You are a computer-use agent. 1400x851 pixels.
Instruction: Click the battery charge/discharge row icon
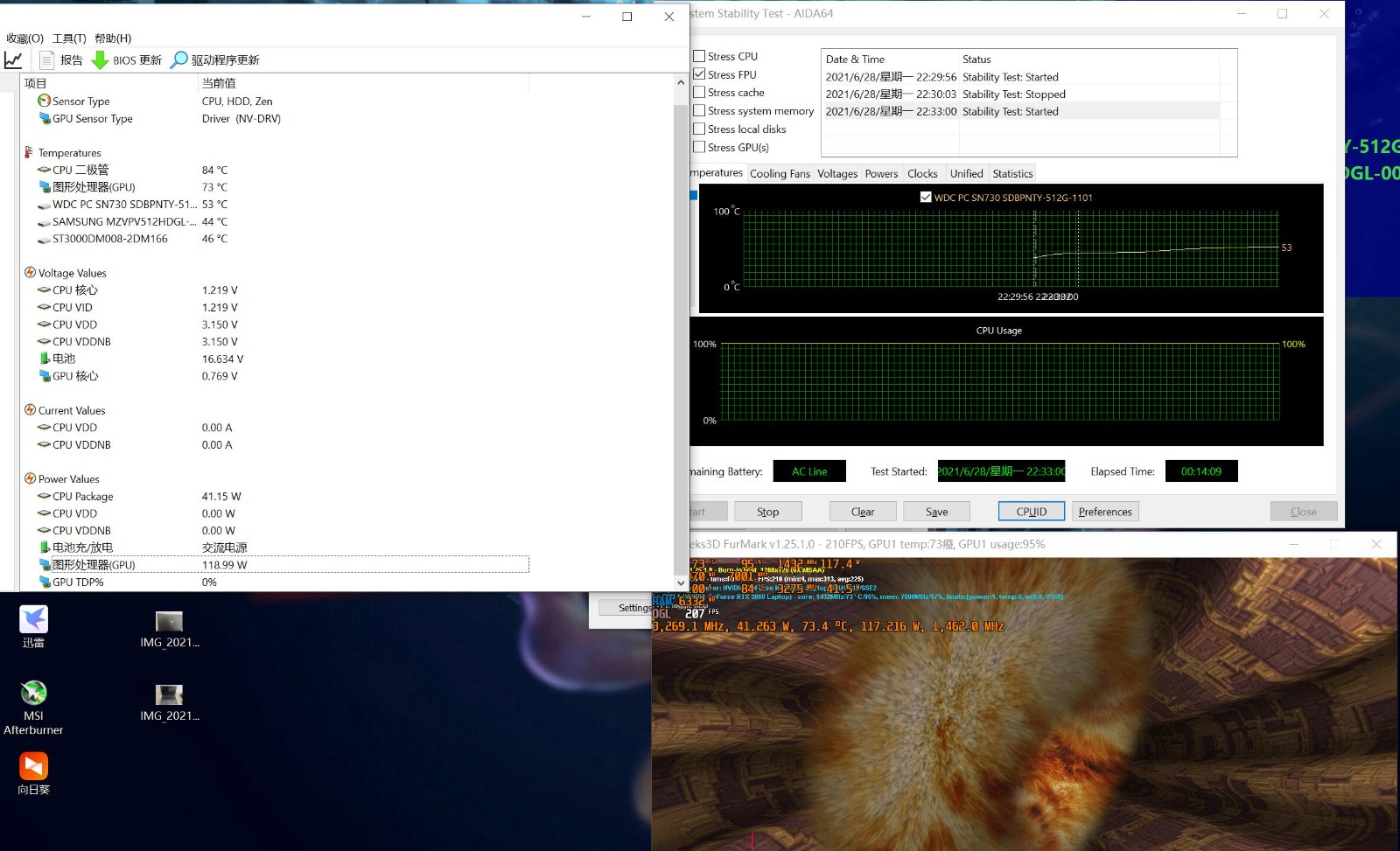tap(45, 548)
